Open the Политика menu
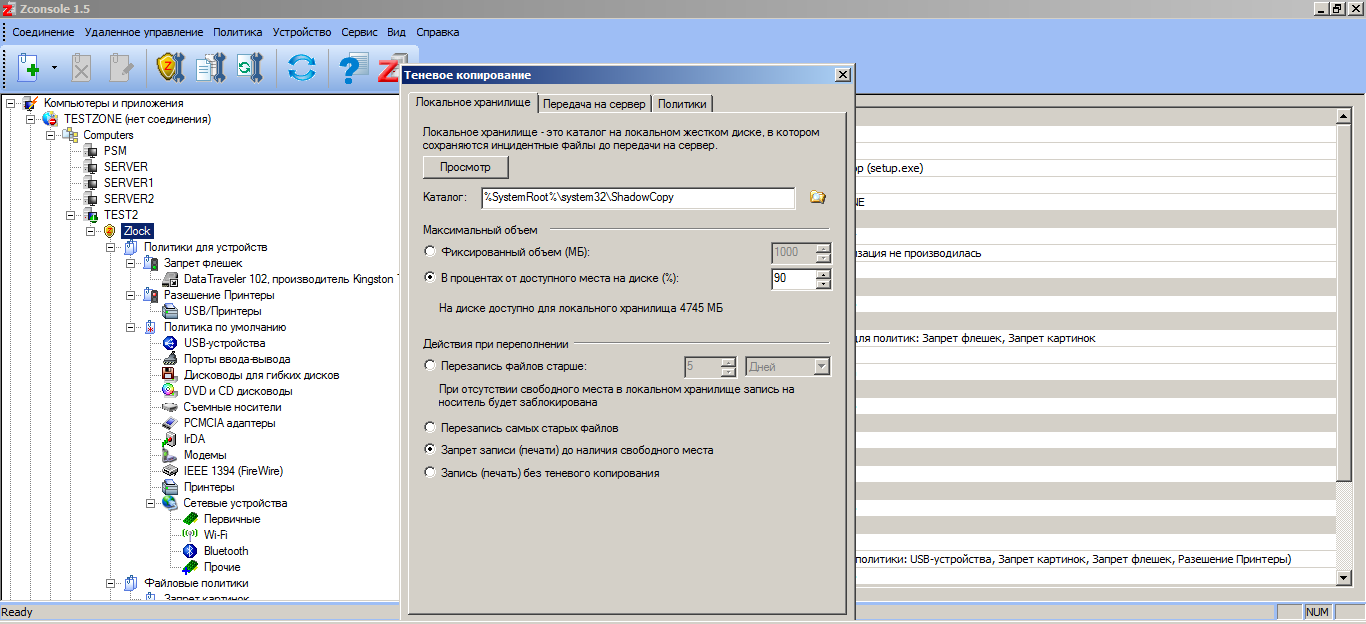The height and width of the screenshot is (624, 1366). point(238,32)
